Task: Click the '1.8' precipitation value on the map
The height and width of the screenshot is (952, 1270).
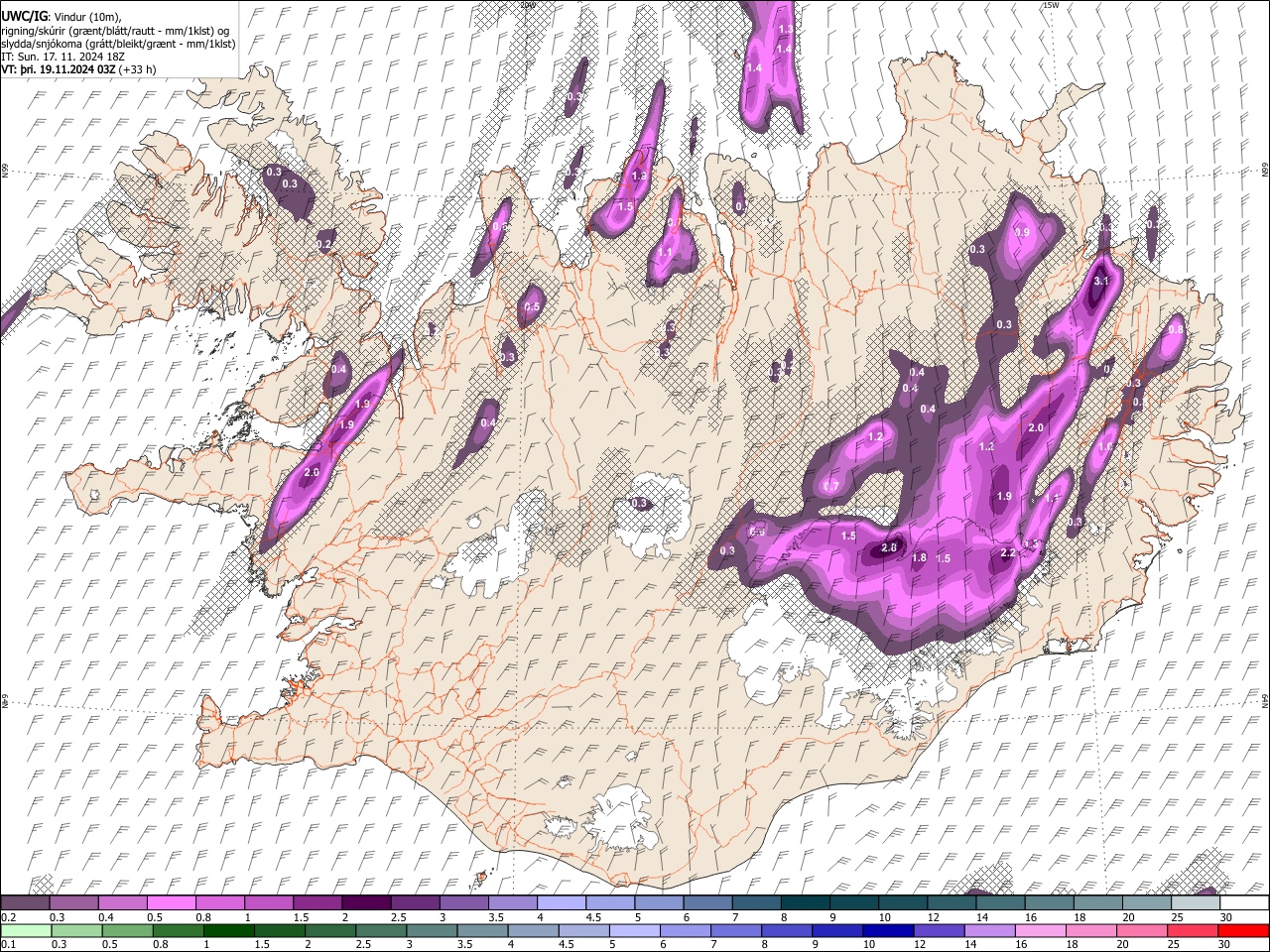Action: pyautogui.click(x=919, y=558)
